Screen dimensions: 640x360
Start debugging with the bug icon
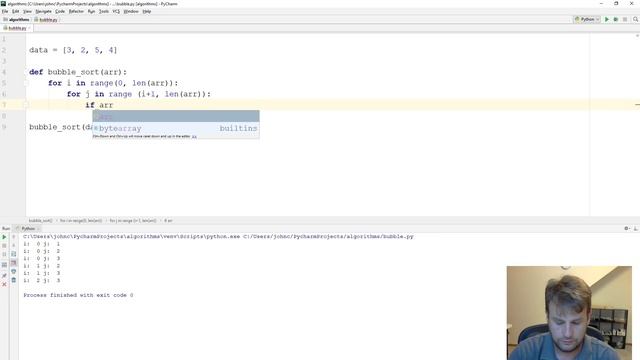click(x=616, y=19)
